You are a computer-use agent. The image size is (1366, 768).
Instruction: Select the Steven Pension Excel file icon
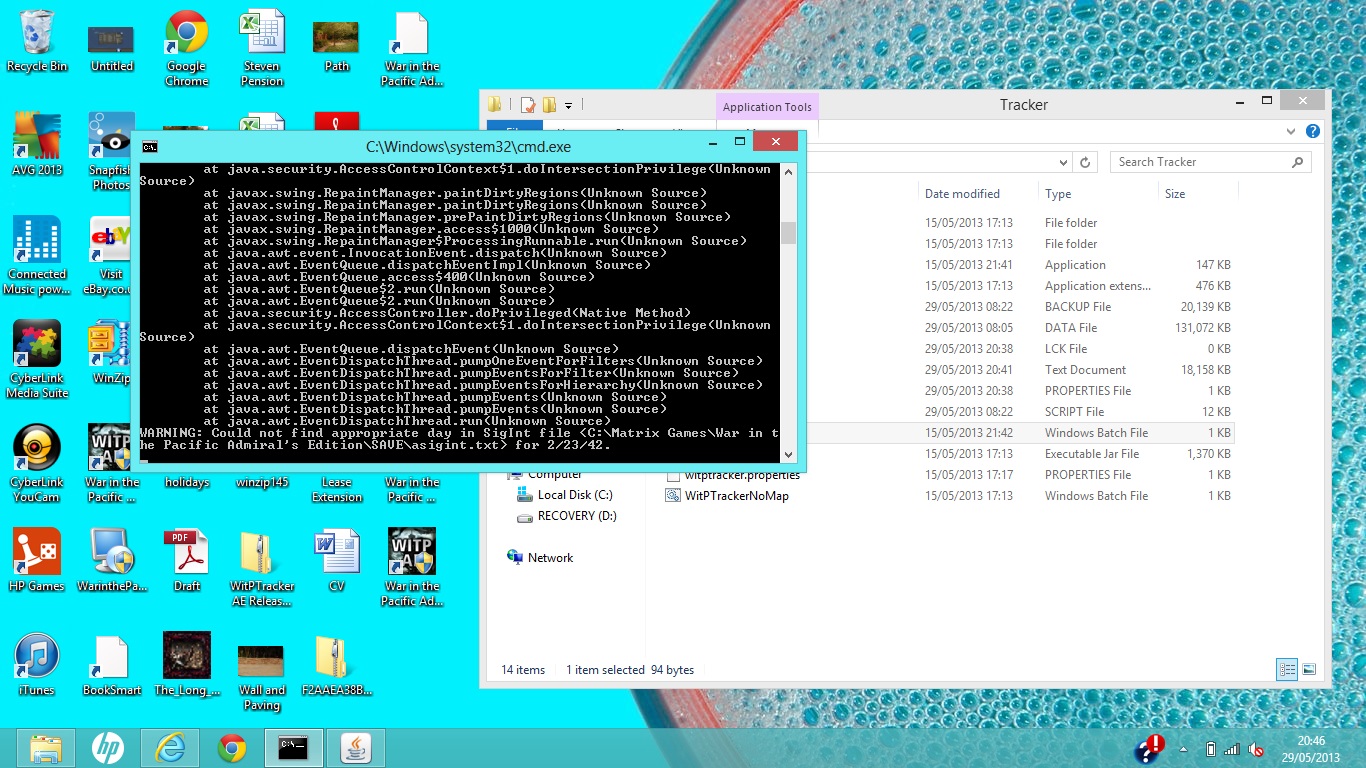(261, 48)
